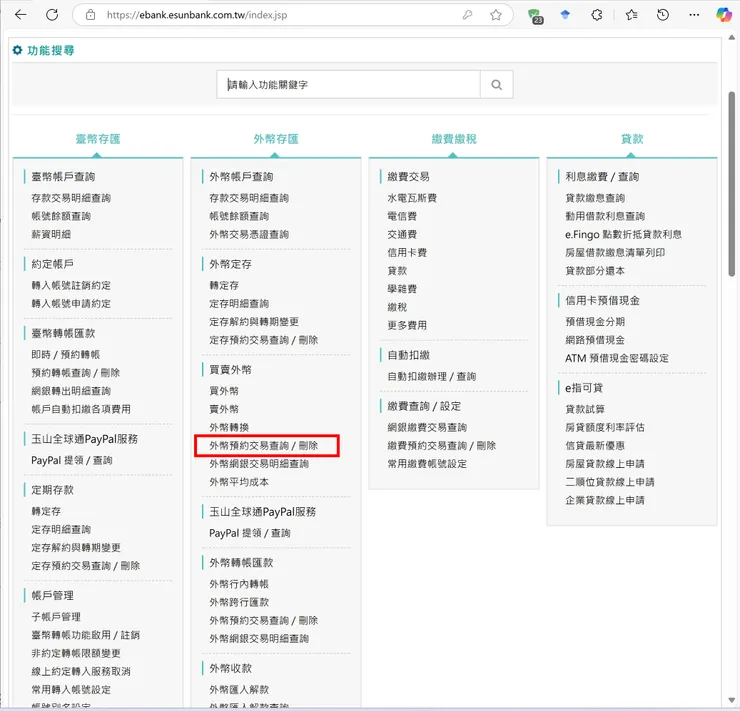Image resolution: width=740 pixels, height=711 pixels.
Task: Reload the page with refresh icon
Action: (52, 15)
